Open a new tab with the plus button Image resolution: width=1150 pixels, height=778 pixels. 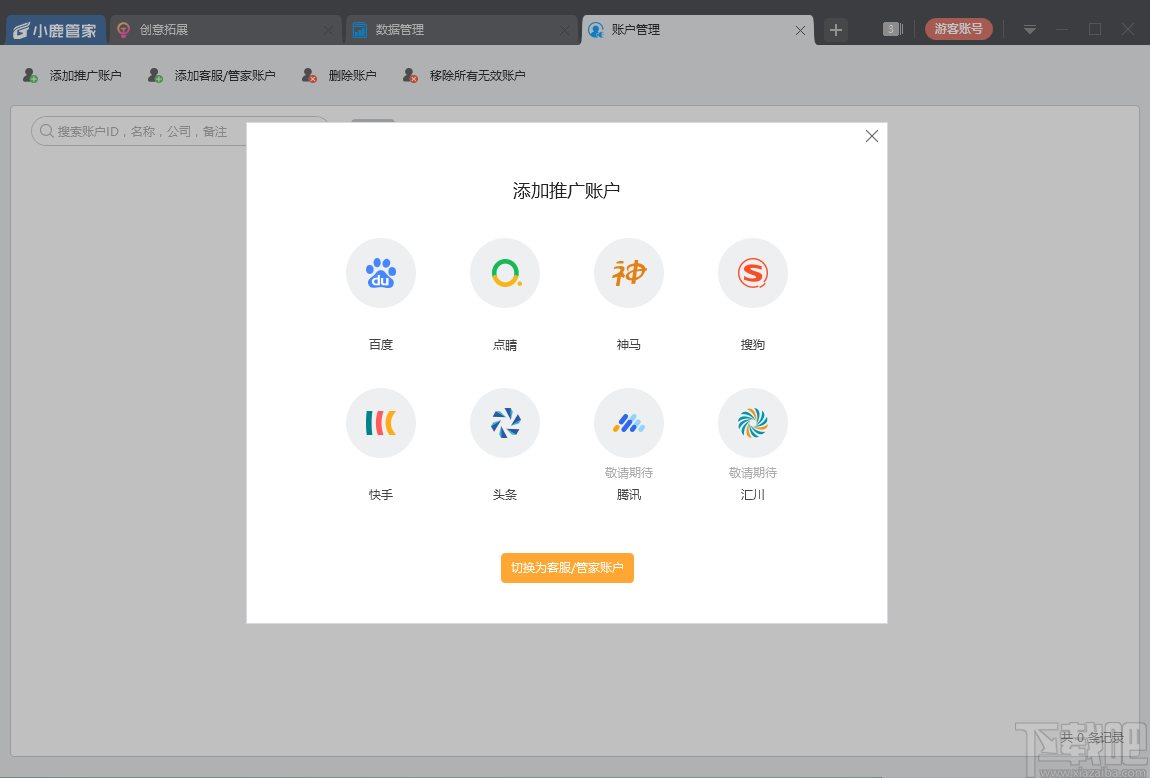point(835,29)
